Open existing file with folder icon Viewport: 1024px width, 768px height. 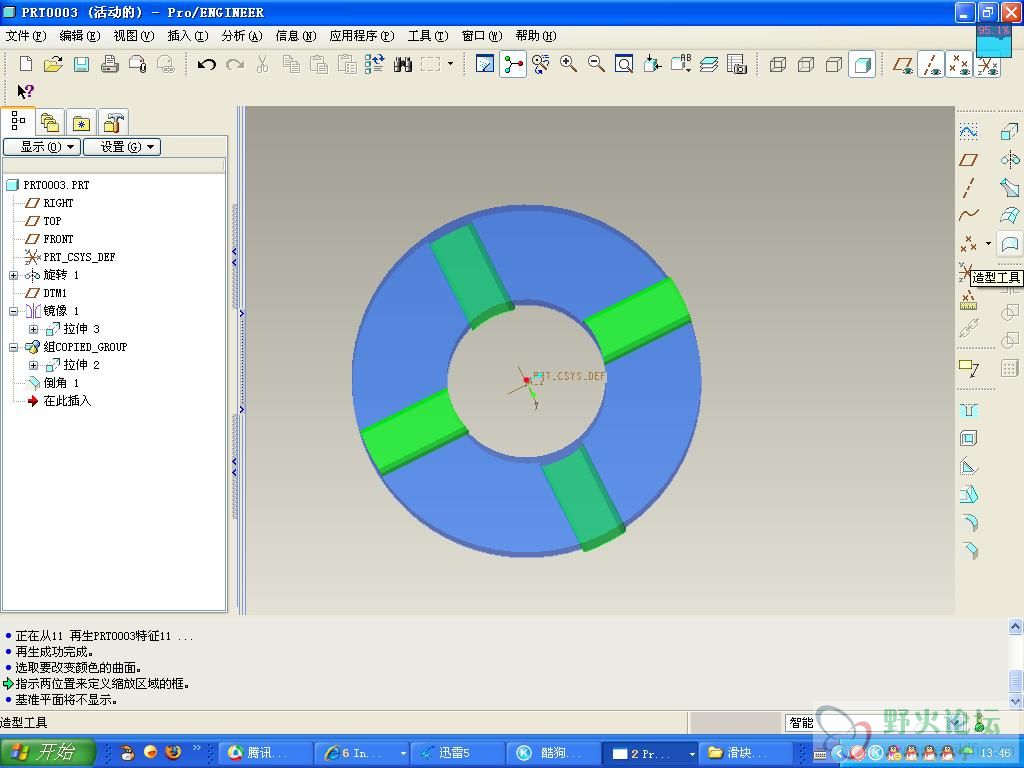[x=54, y=64]
